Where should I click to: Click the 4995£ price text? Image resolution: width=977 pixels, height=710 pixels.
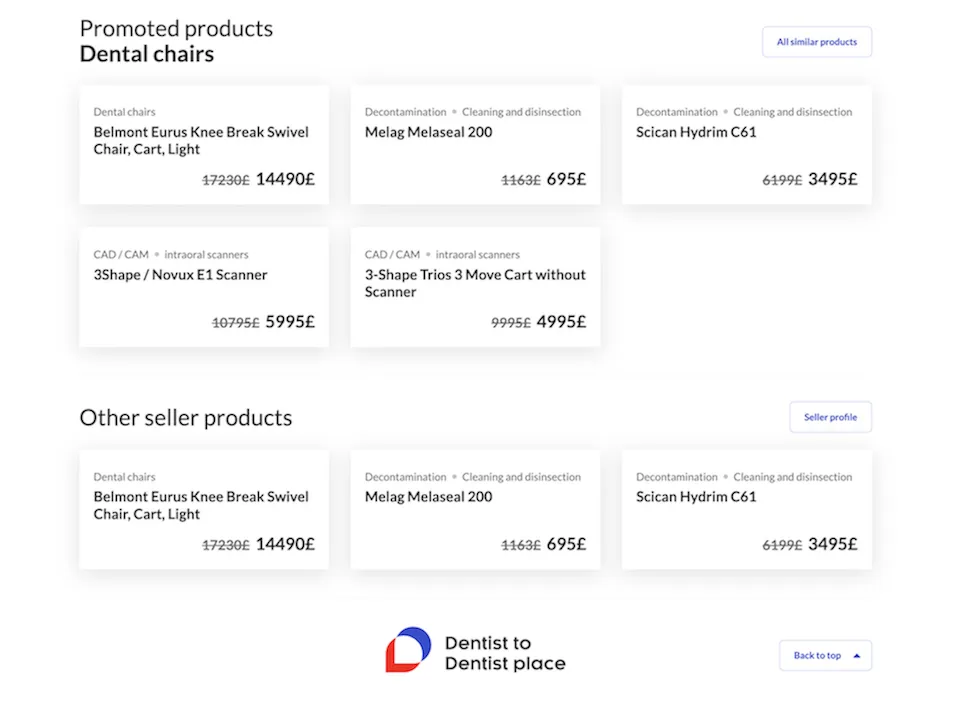point(561,322)
